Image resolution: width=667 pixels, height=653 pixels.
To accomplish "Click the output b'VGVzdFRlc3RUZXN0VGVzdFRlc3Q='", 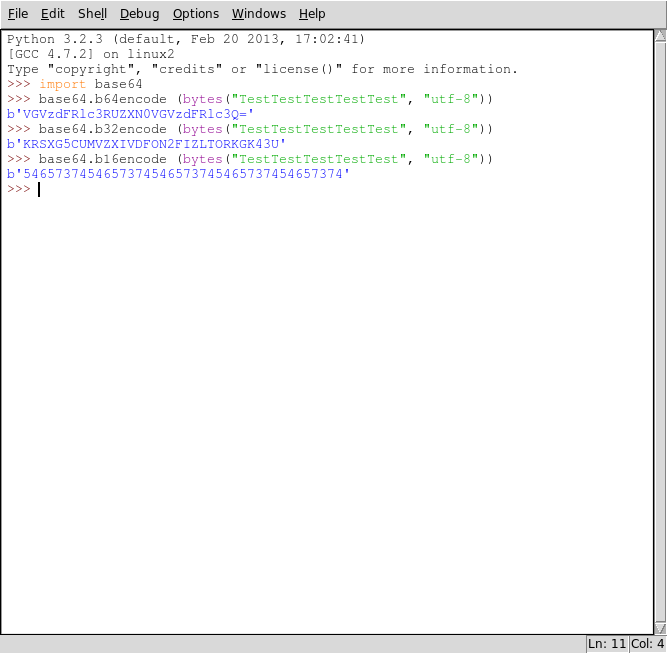I will [130, 114].
